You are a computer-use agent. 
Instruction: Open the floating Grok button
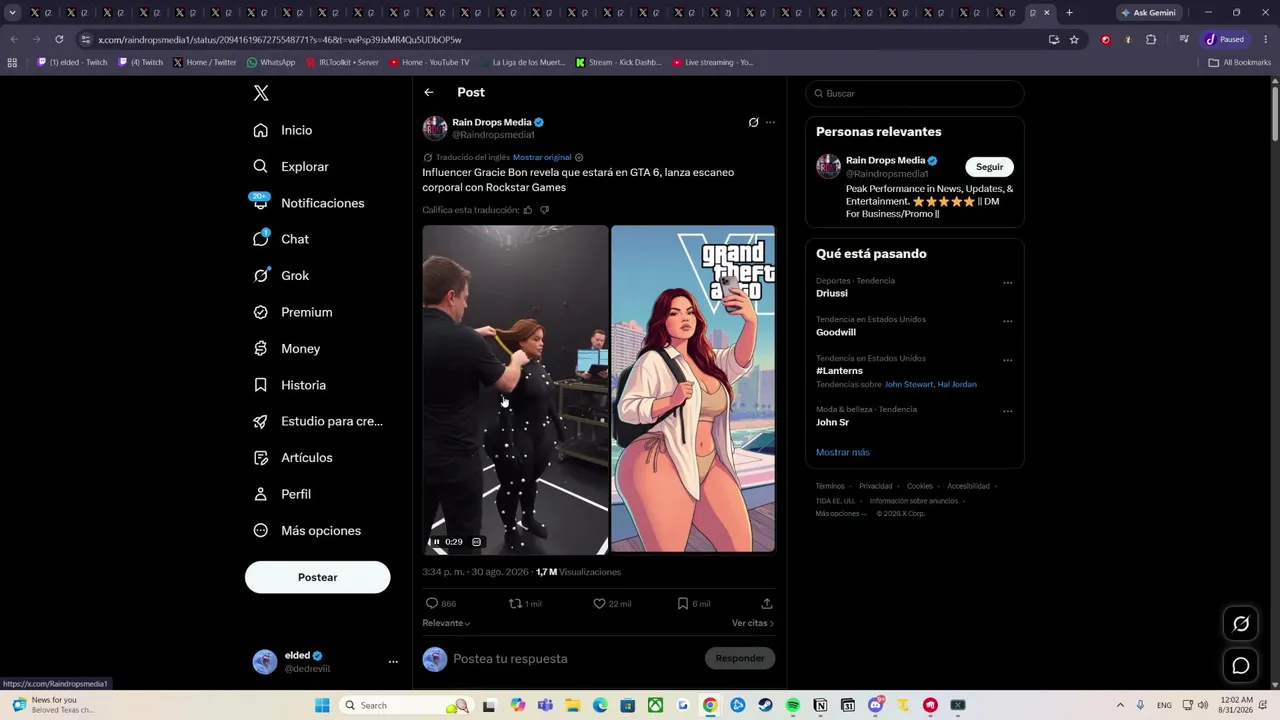[1241, 624]
